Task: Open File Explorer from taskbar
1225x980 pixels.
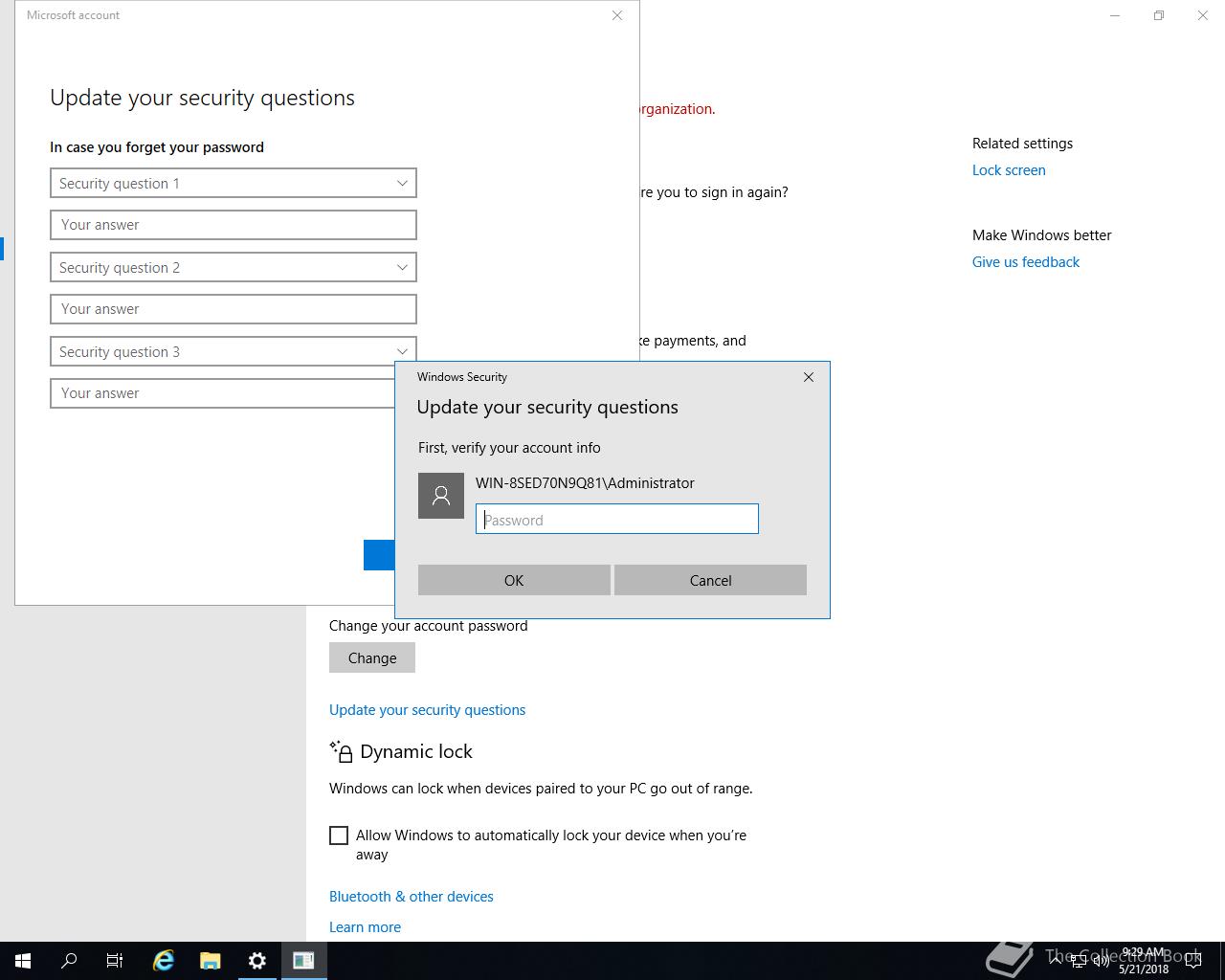Action: [x=211, y=961]
